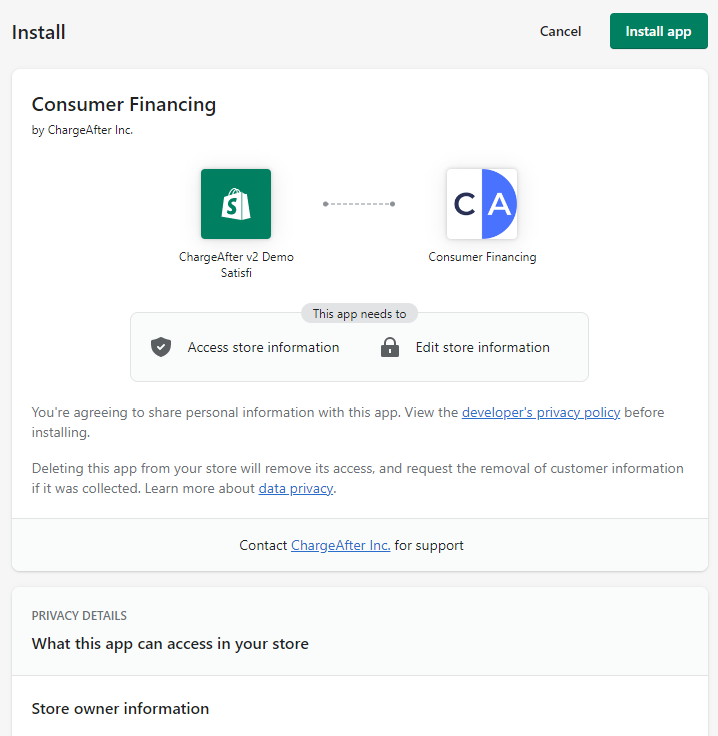Select the 'Access store information' text
The height and width of the screenshot is (736, 718).
click(x=263, y=347)
